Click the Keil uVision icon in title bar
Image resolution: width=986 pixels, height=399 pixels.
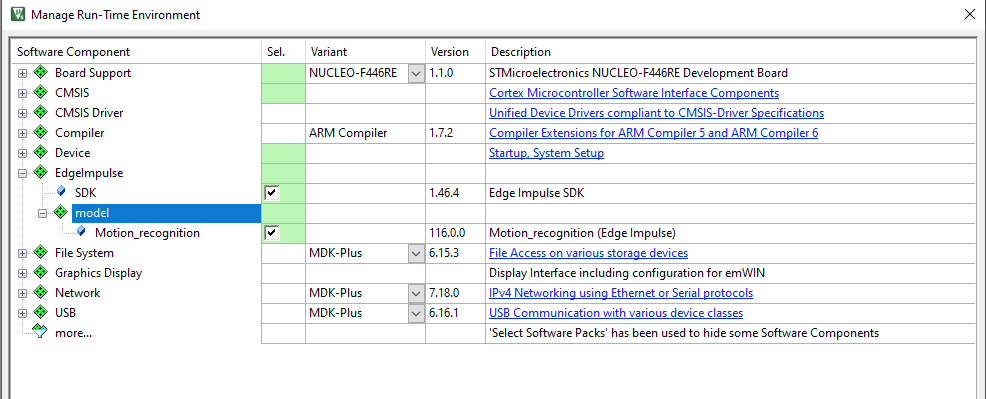pos(16,14)
